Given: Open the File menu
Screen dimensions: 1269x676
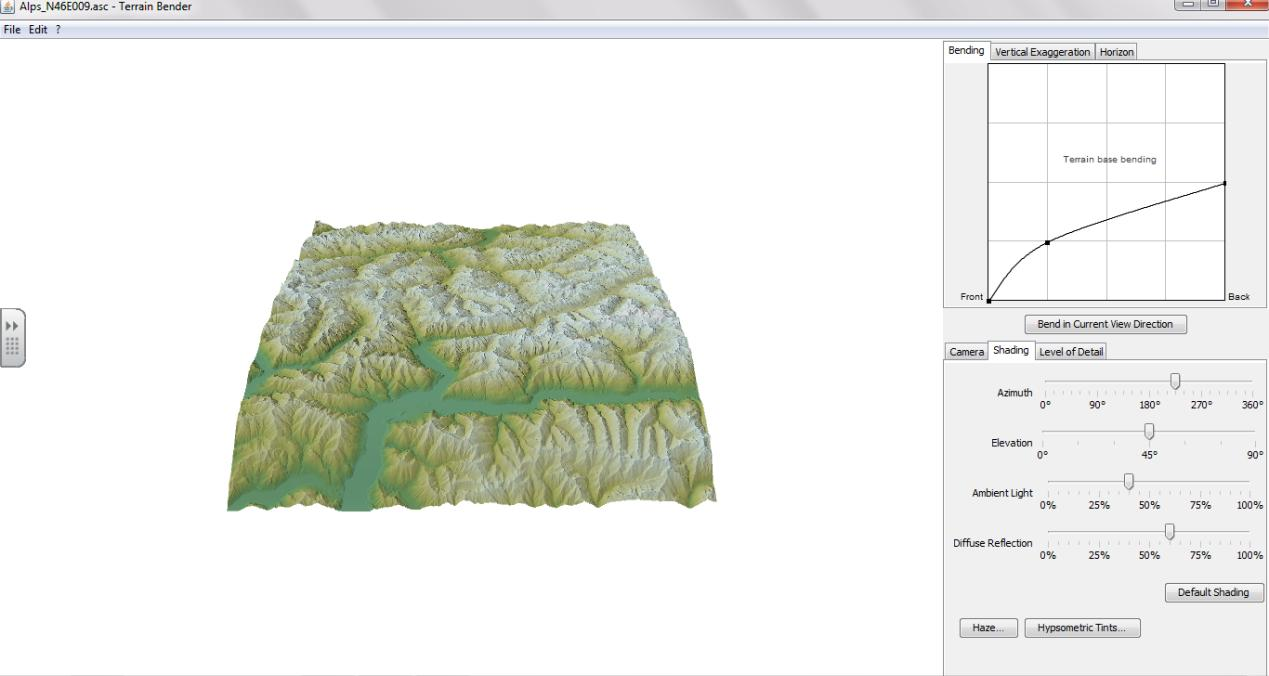Looking at the screenshot, I should tap(12, 30).
